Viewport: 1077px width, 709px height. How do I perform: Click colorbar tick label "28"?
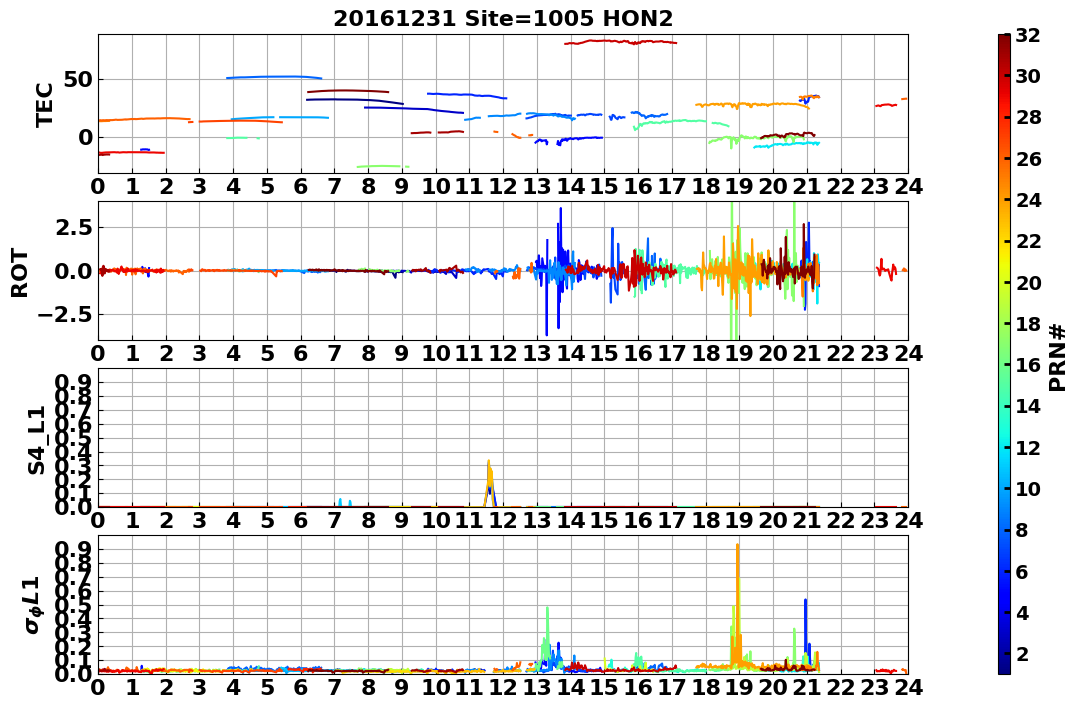click(x=1028, y=117)
